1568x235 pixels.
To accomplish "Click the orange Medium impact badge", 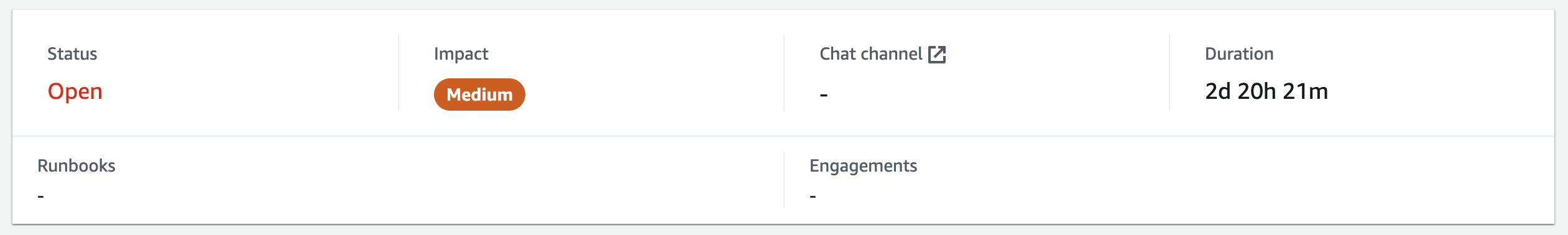I will [x=479, y=94].
